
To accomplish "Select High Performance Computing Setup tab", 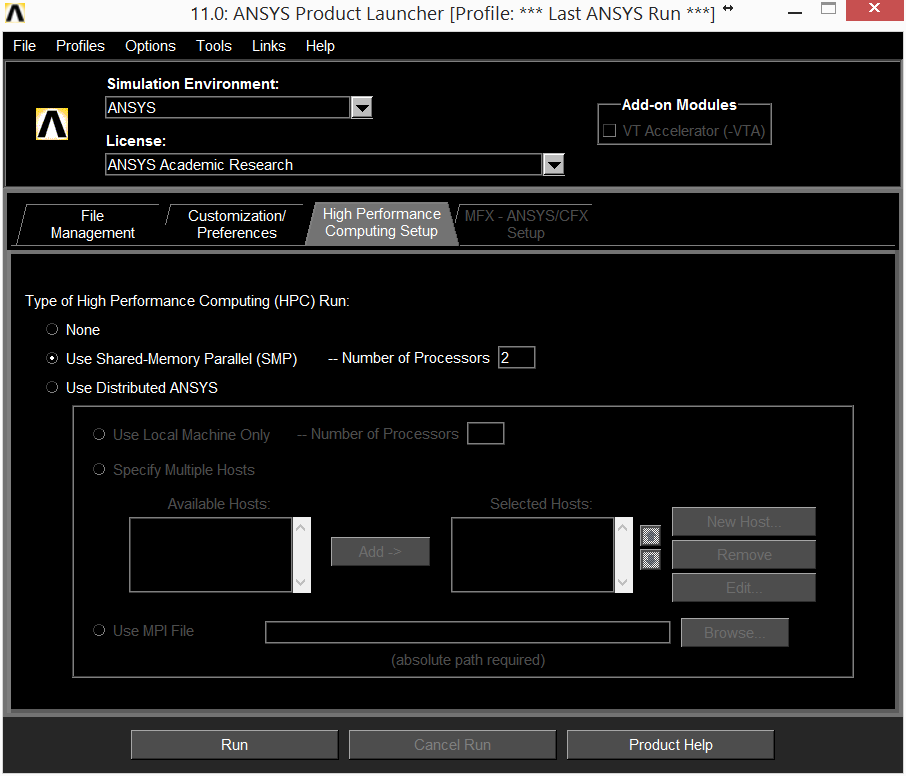I will click(x=381, y=223).
